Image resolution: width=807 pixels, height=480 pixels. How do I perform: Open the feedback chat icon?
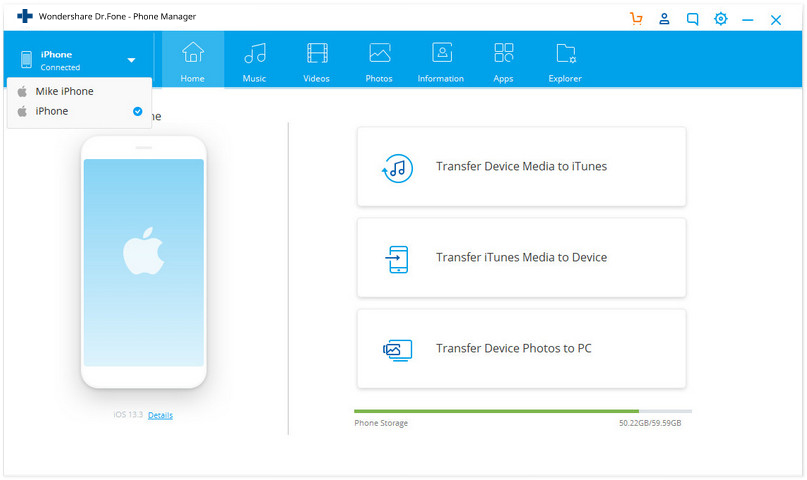(693, 20)
